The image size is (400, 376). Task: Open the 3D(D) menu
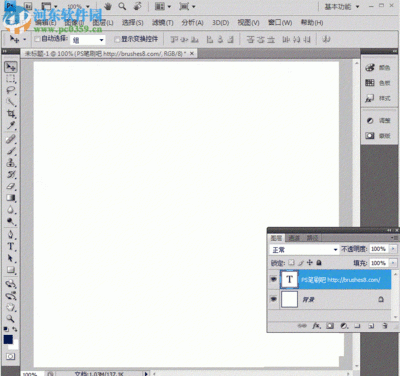tap(221, 23)
